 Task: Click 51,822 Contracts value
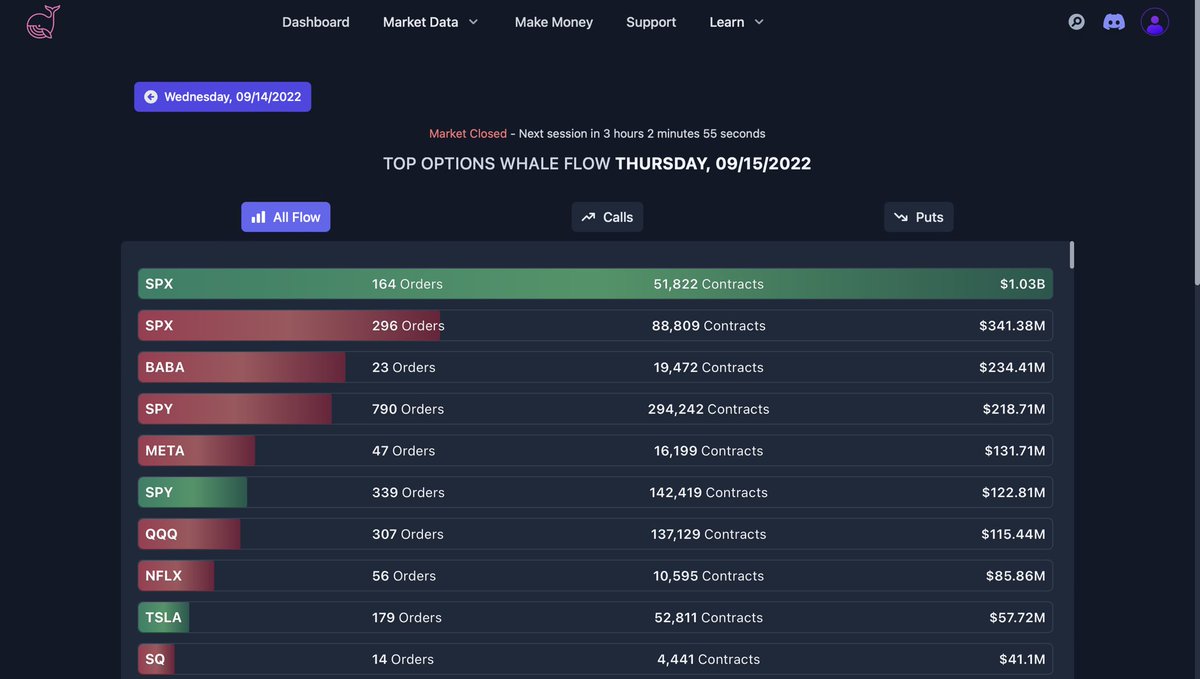709,284
